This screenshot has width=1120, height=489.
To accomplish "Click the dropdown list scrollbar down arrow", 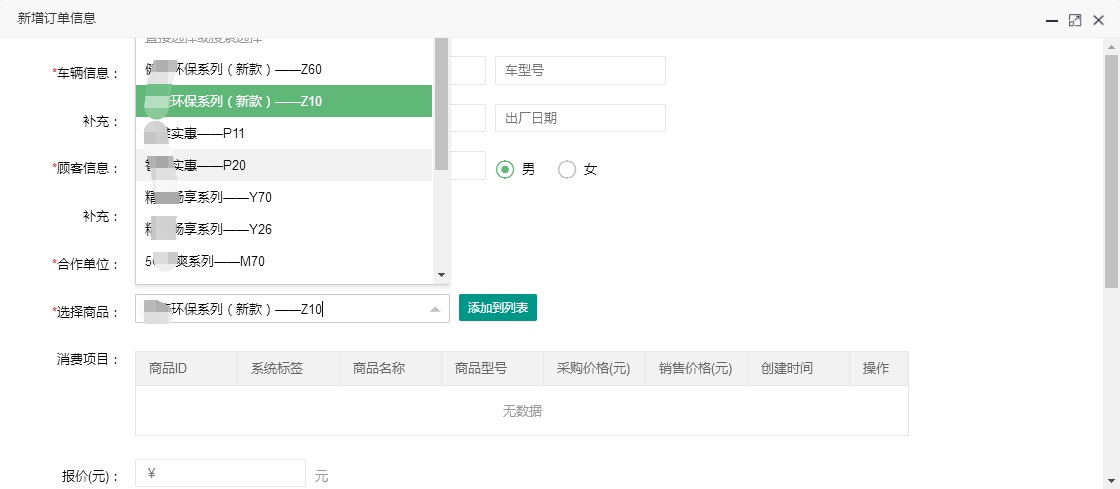I will coord(441,275).
